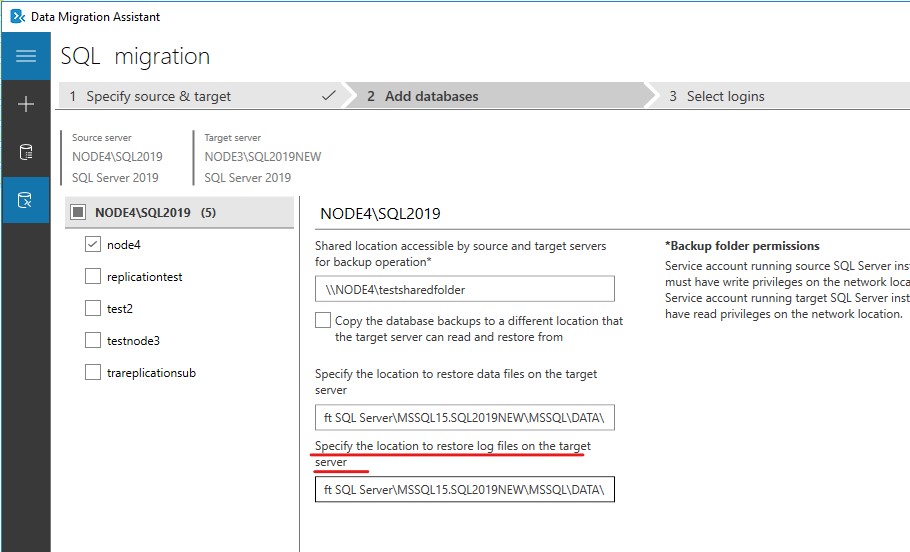
Task: Click the step 1 completed checkmark
Action: click(x=328, y=95)
